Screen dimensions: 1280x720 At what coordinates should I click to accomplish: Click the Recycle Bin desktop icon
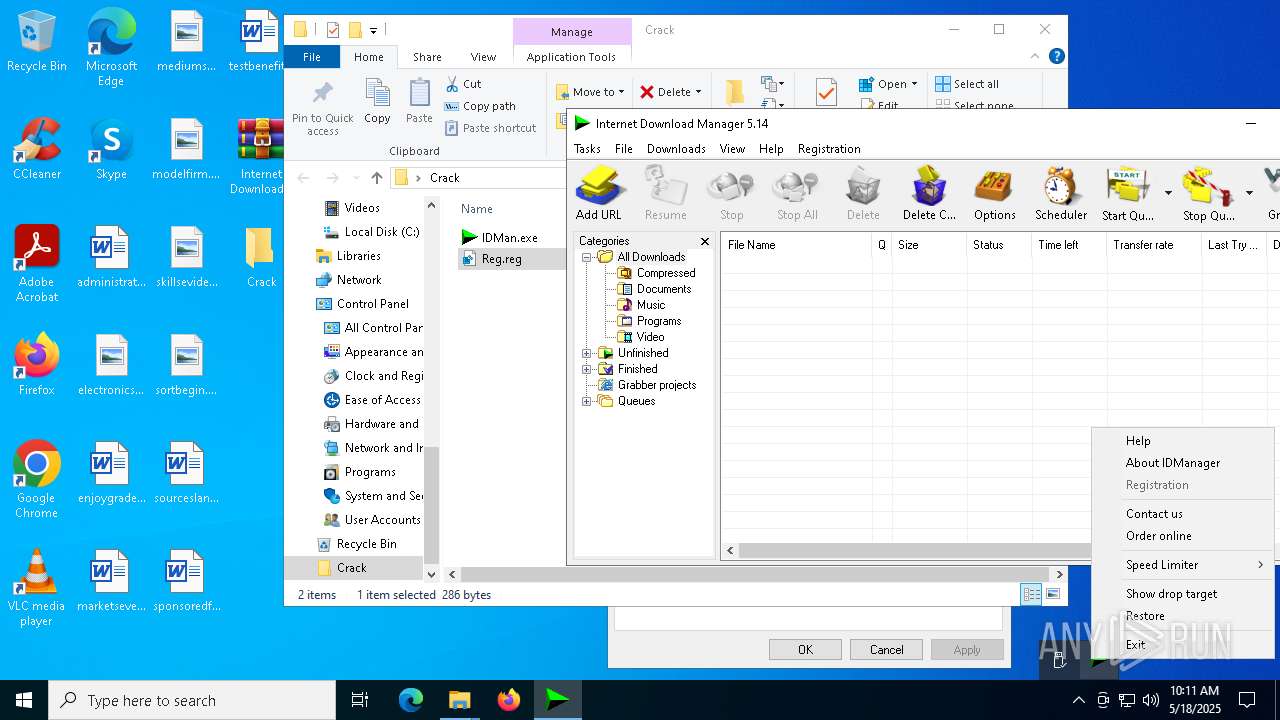pos(37,42)
